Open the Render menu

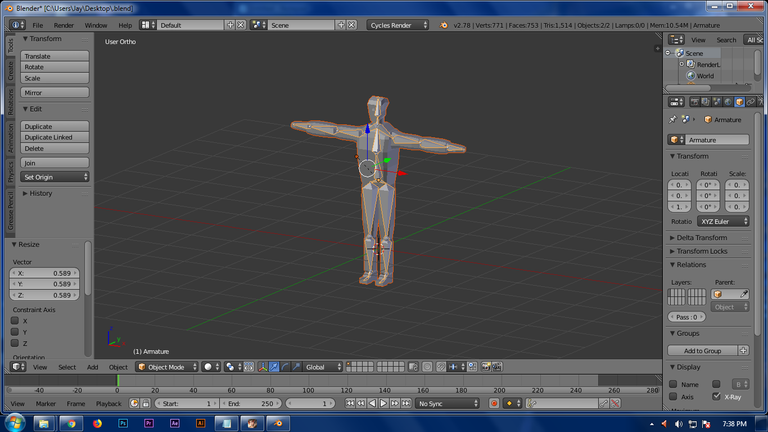64,25
